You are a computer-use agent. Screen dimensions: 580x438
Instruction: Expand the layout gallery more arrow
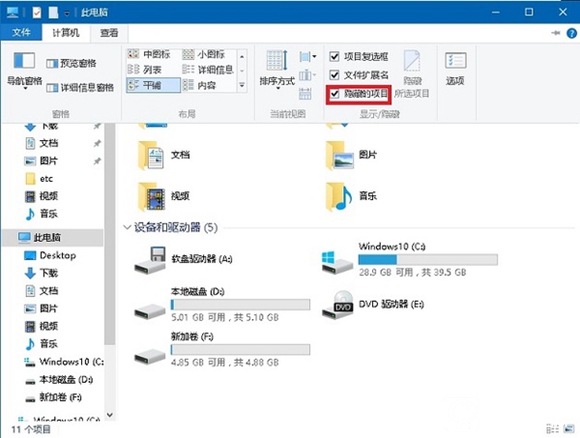pos(242,85)
